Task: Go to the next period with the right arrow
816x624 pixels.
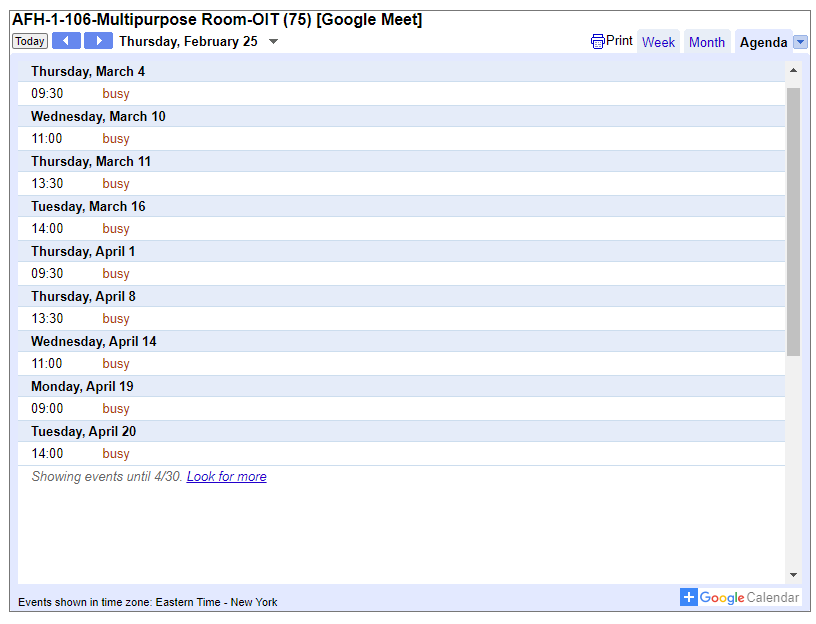Action: [x=98, y=41]
